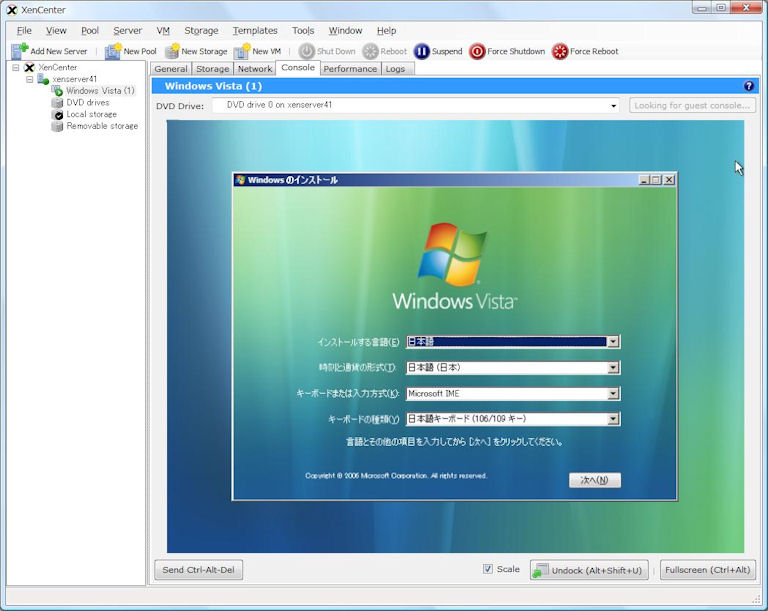Open the Help menu
768x611 pixels.
pos(386,30)
